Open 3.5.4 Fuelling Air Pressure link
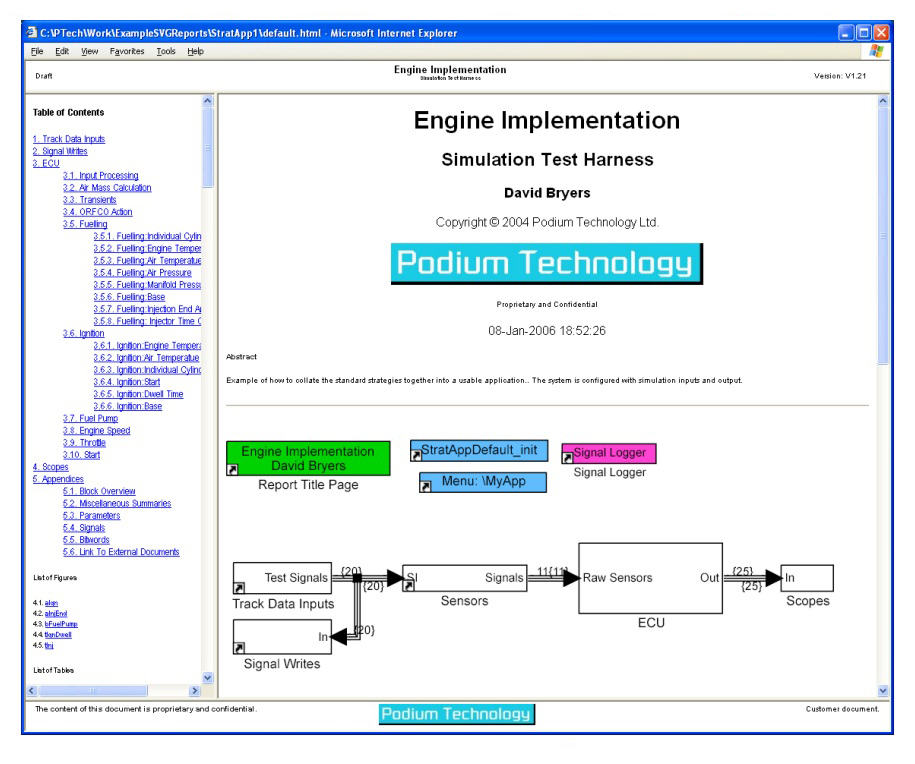915x764 pixels. click(x=142, y=273)
